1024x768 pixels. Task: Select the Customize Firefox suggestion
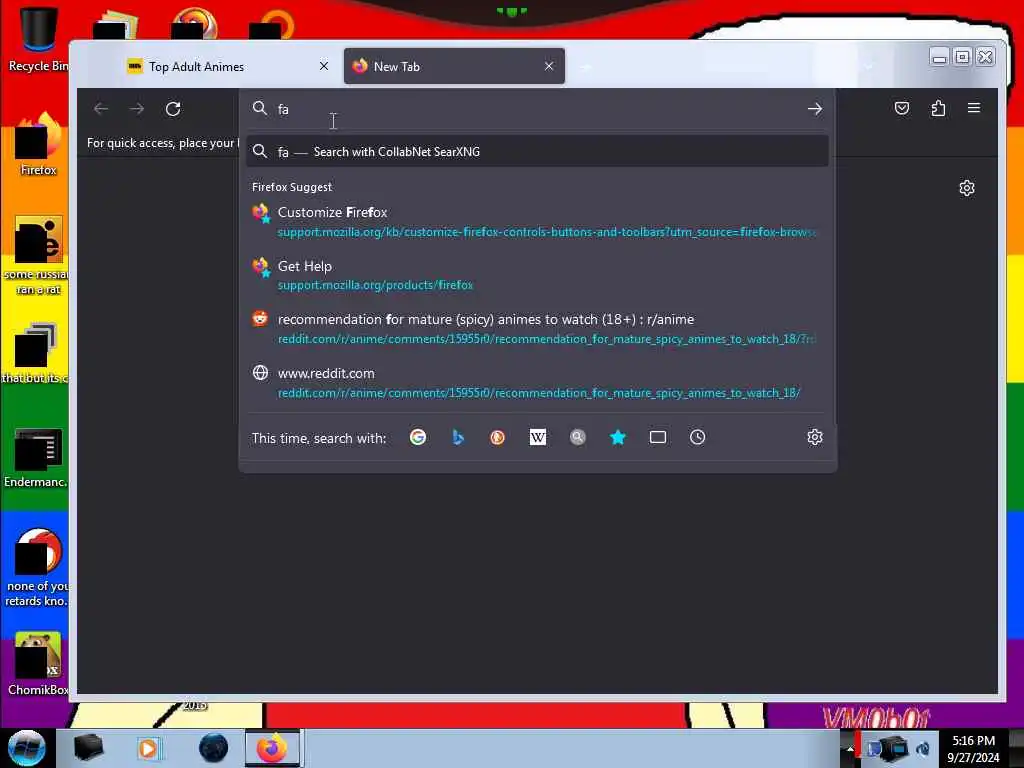click(x=537, y=221)
